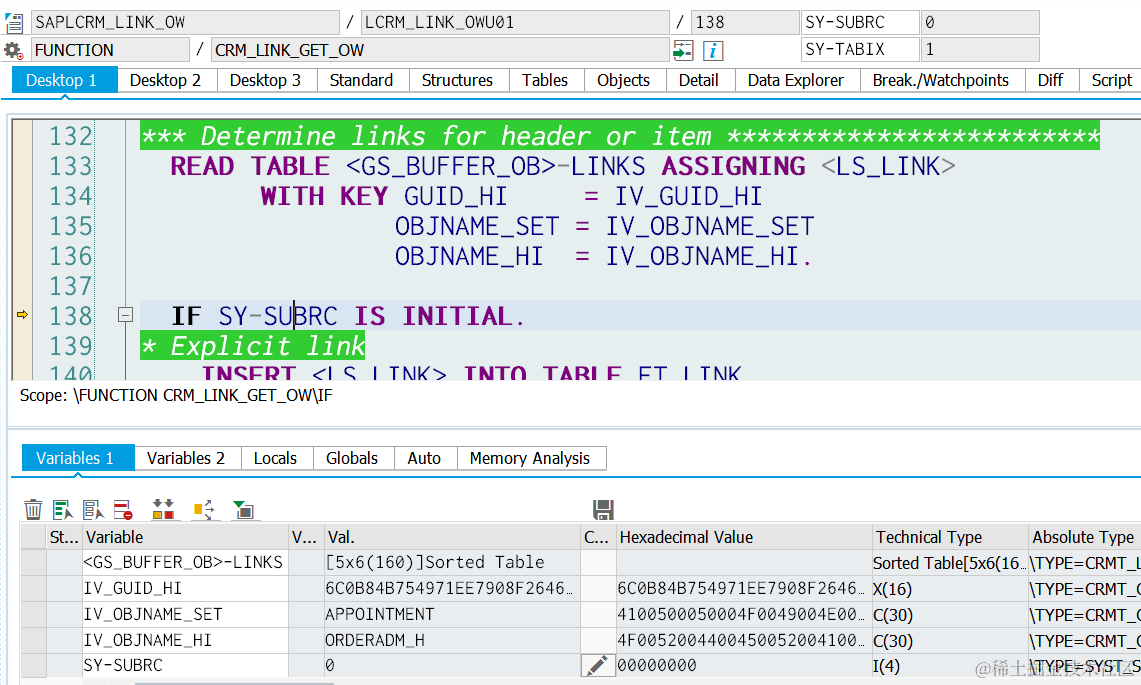Click the IV_OBJNAME_SET variable cell
This screenshot has height=685, width=1141.
[x=186, y=614]
